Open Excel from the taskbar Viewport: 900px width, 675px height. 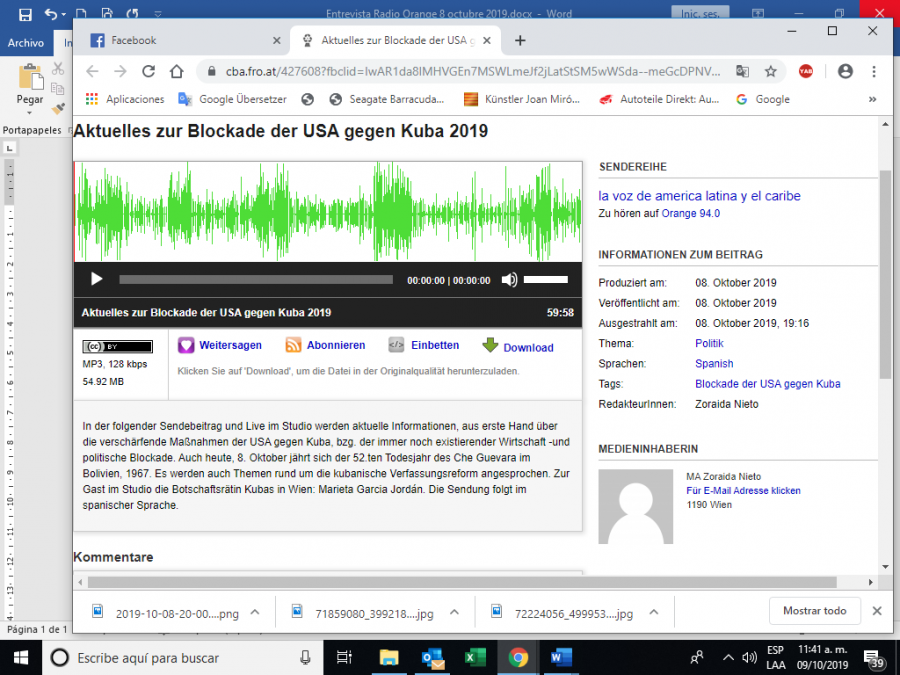(x=475, y=658)
